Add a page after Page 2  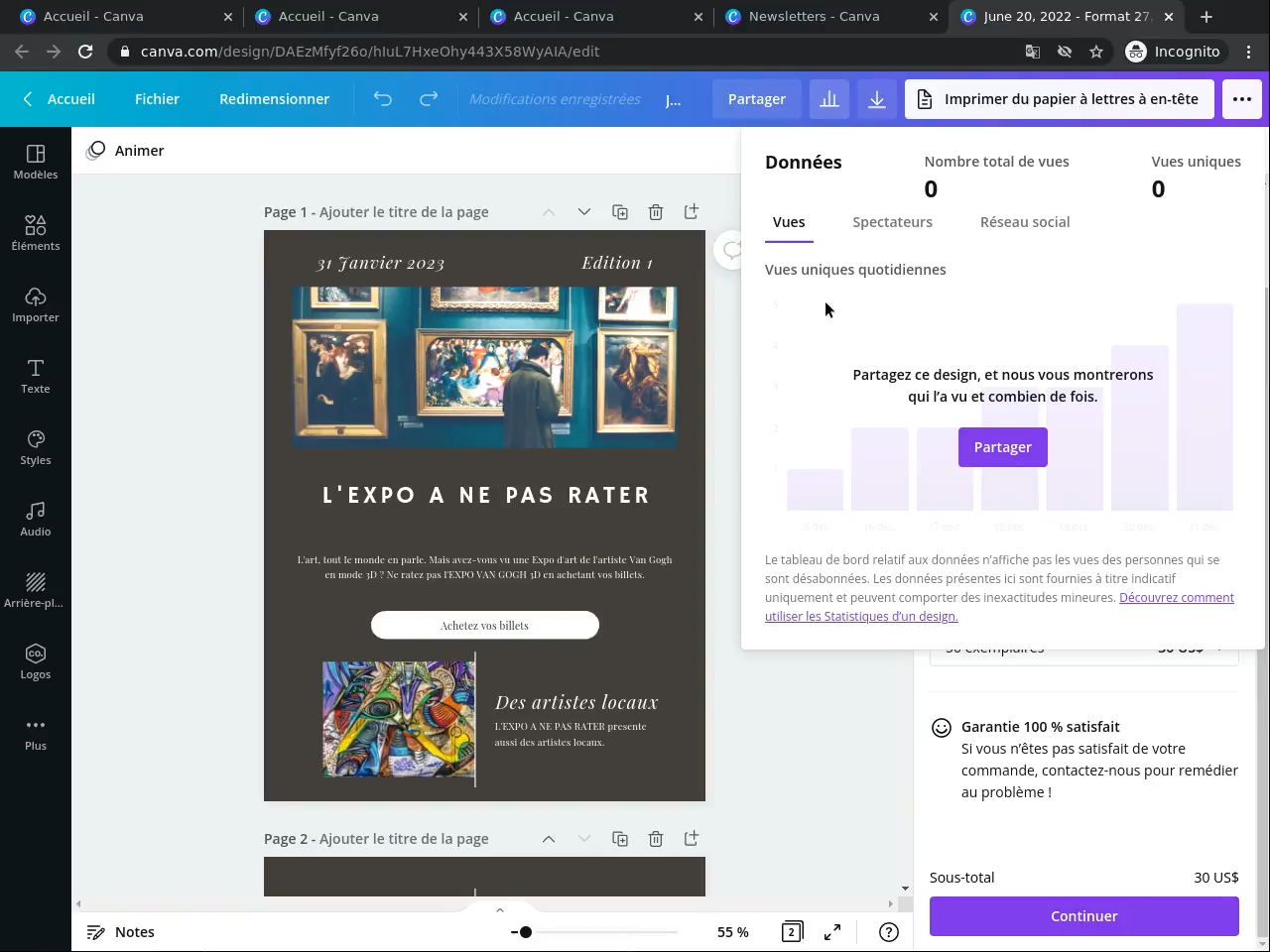pyautogui.click(x=692, y=839)
